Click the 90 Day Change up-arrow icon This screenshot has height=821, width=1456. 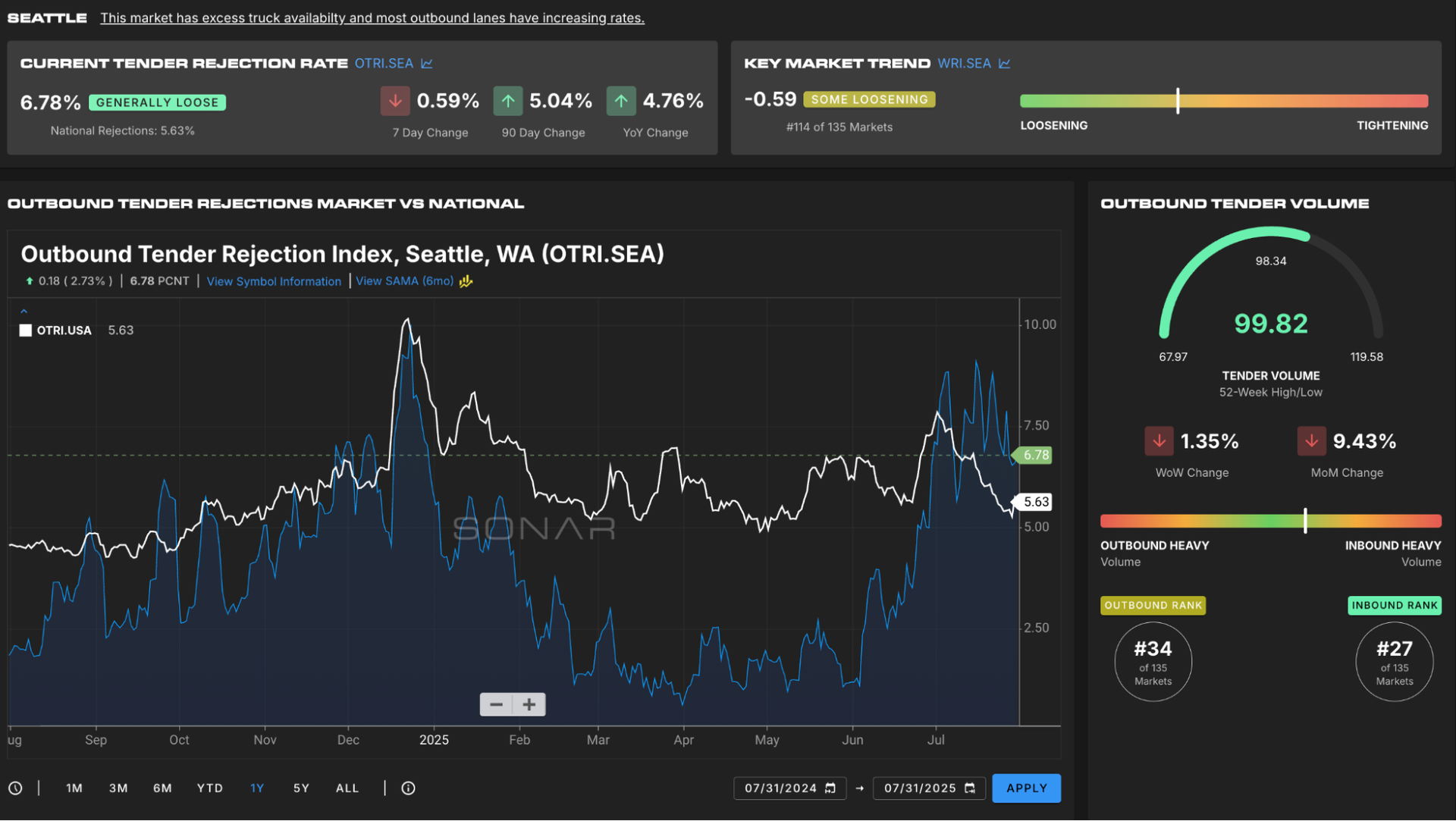pos(508,101)
